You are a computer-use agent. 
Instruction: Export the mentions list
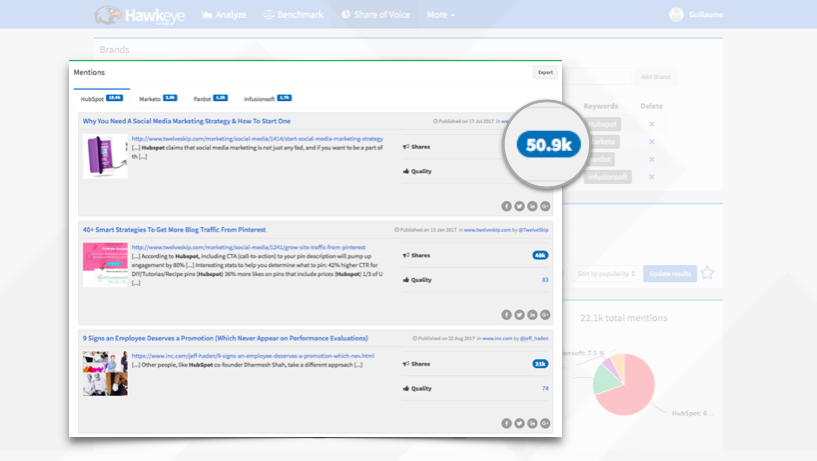tap(545, 72)
